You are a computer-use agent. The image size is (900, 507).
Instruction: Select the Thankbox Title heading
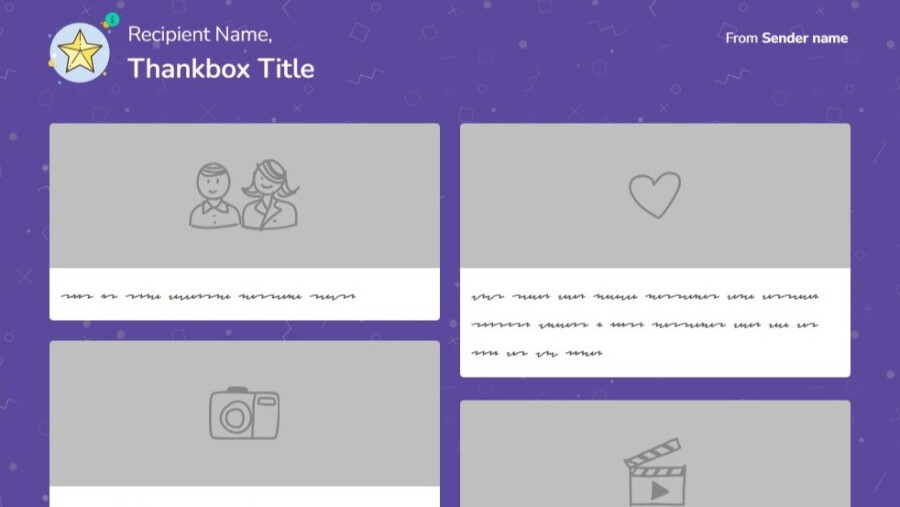(x=221, y=68)
